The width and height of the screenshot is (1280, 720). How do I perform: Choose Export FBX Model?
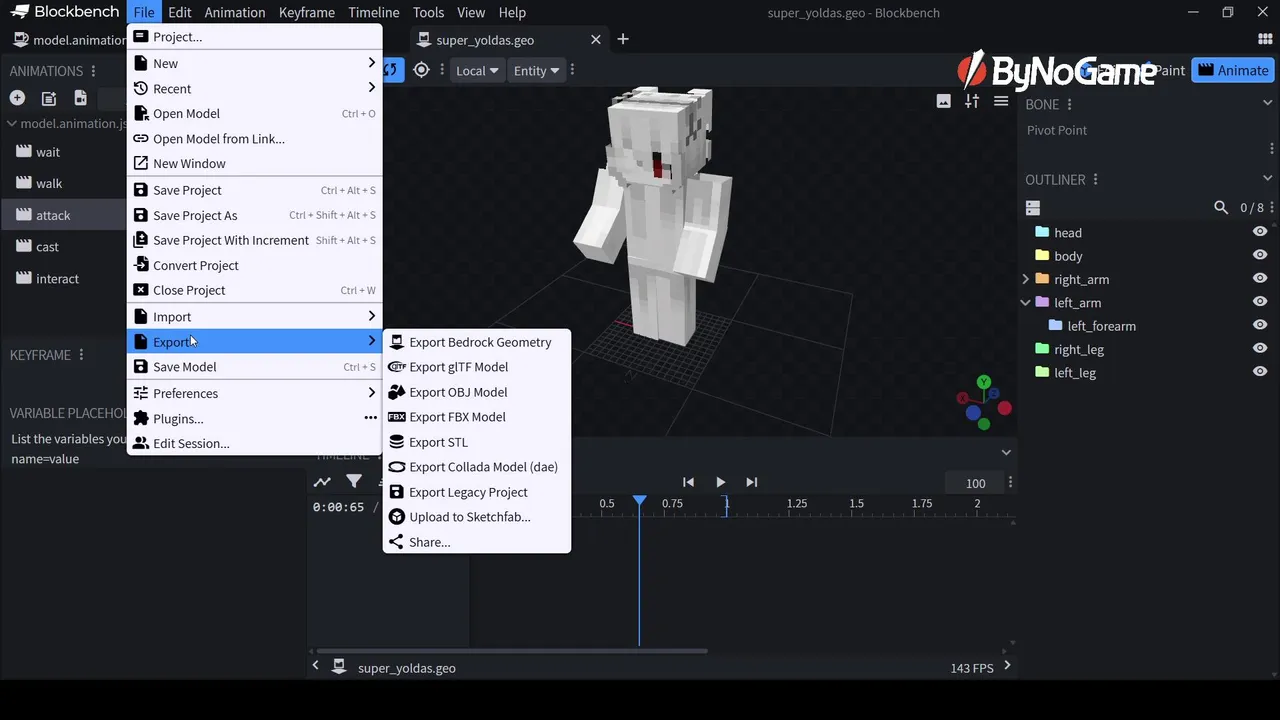[x=477, y=417]
